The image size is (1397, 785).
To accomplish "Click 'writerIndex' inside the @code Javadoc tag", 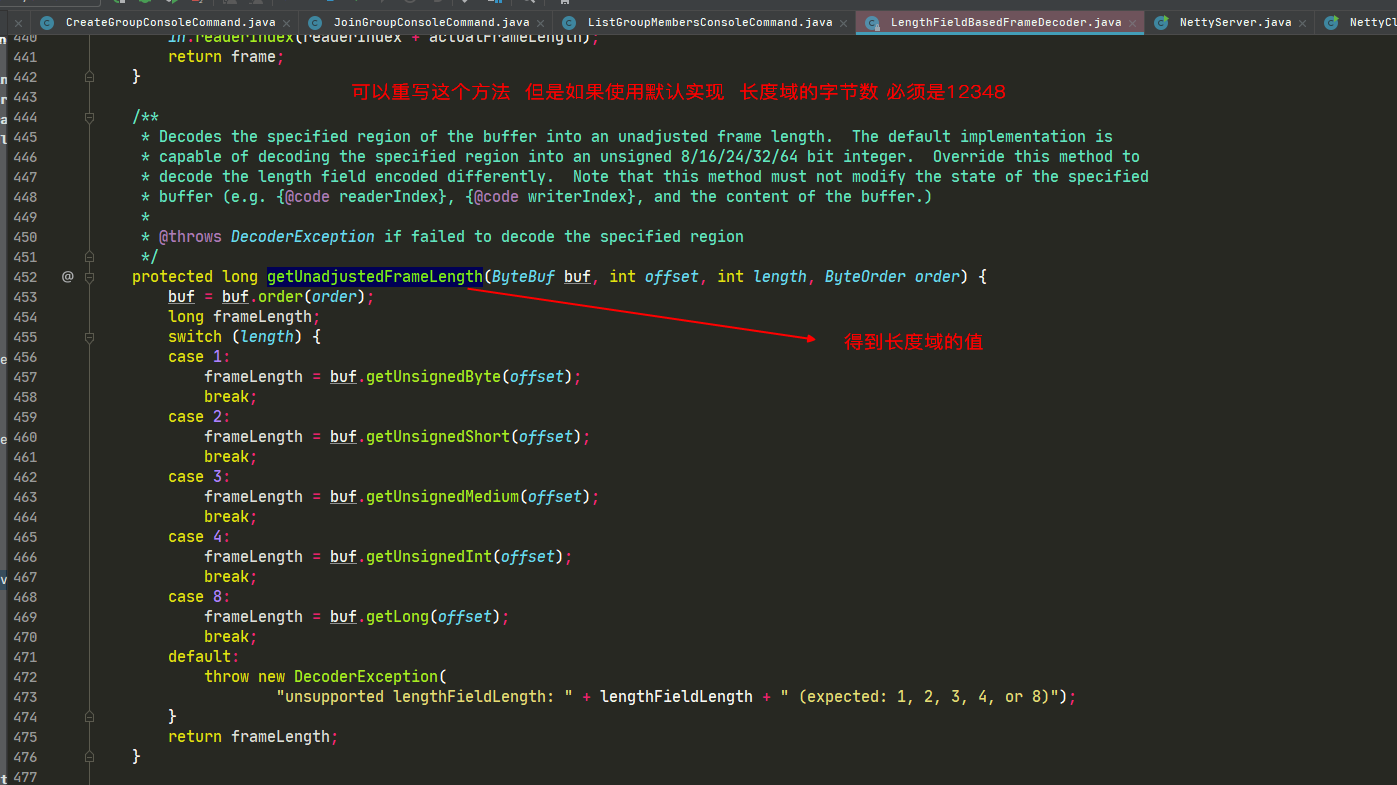I will 577,197.
